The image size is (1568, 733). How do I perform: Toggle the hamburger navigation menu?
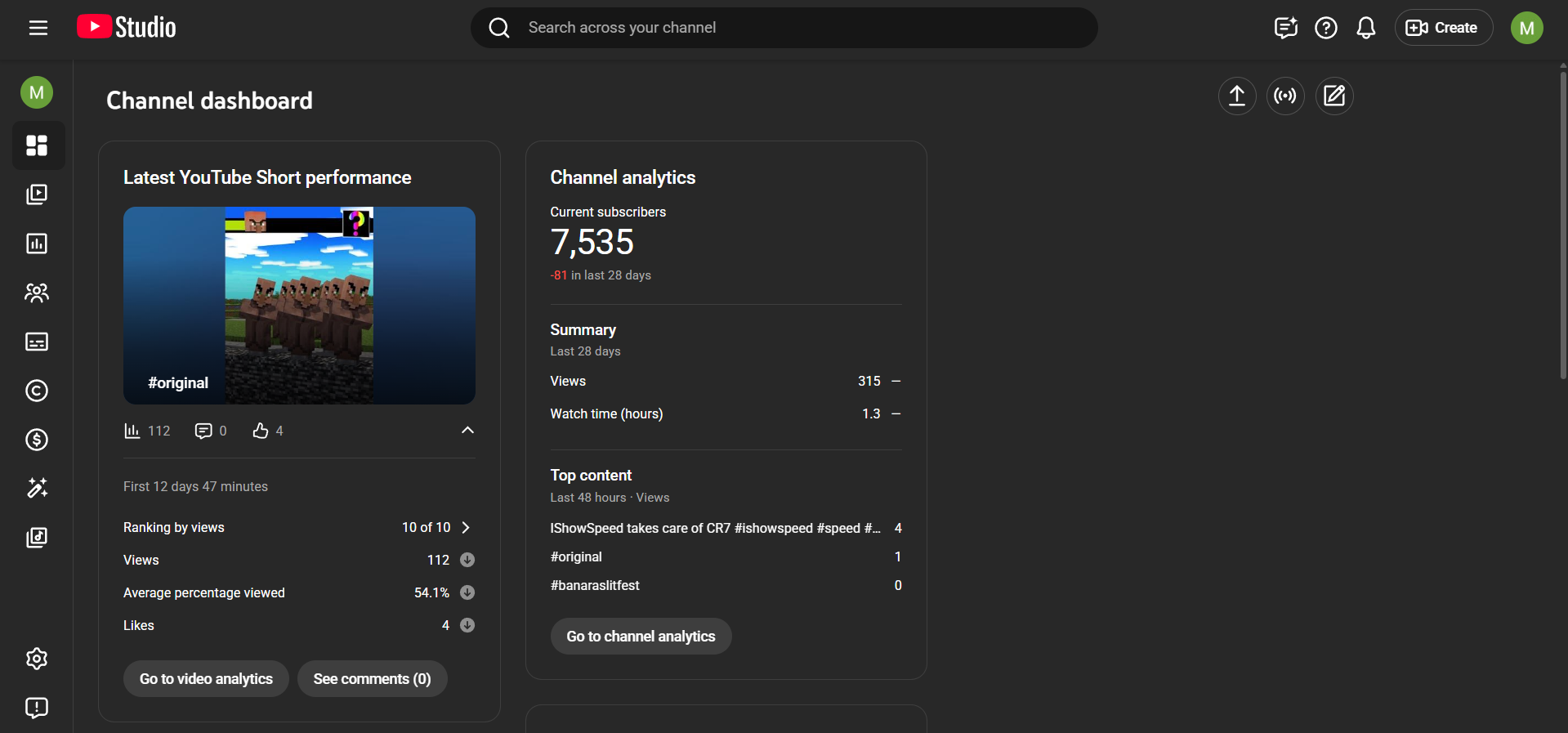38,28
